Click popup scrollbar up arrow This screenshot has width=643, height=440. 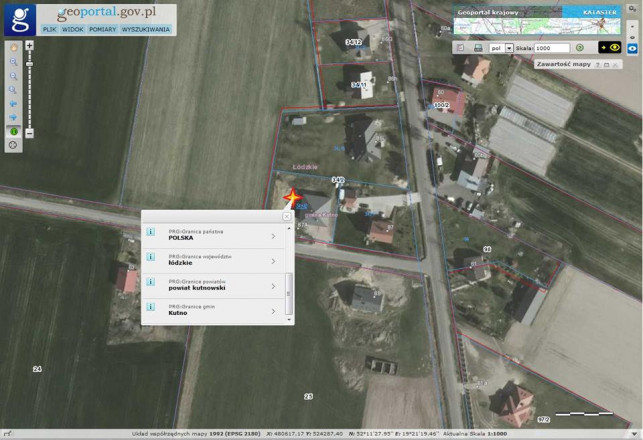point(289,228)
